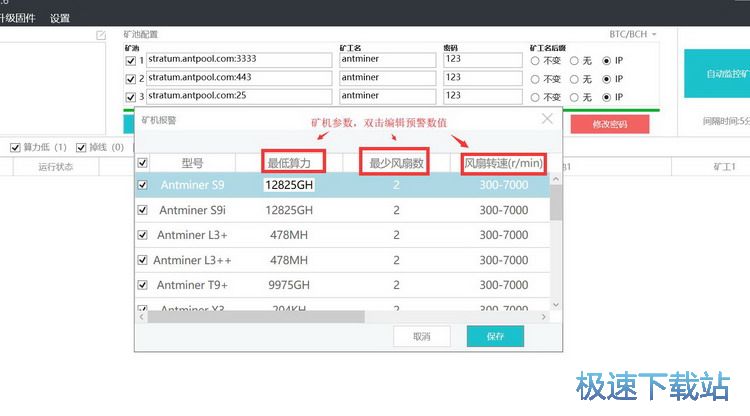Open the 升级固件 menu
This screenshot has height=416, width=750.
[x=17, y=18]
